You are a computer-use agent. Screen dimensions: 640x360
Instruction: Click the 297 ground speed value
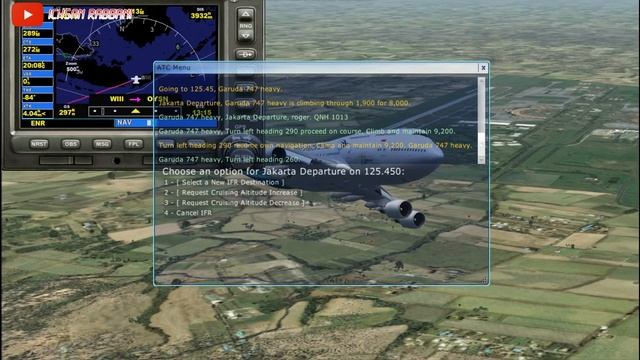coord(67,112)
